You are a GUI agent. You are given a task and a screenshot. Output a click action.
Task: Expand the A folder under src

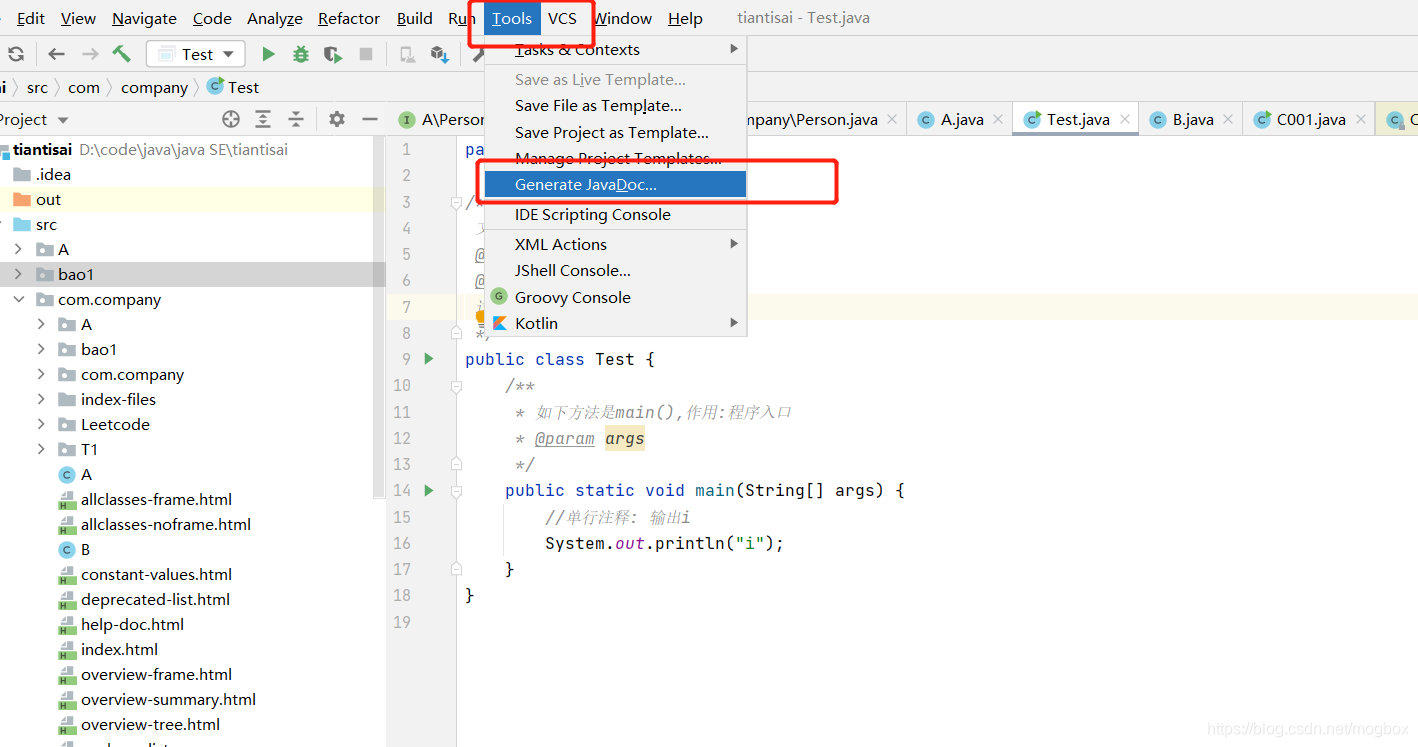pos(18,249)
